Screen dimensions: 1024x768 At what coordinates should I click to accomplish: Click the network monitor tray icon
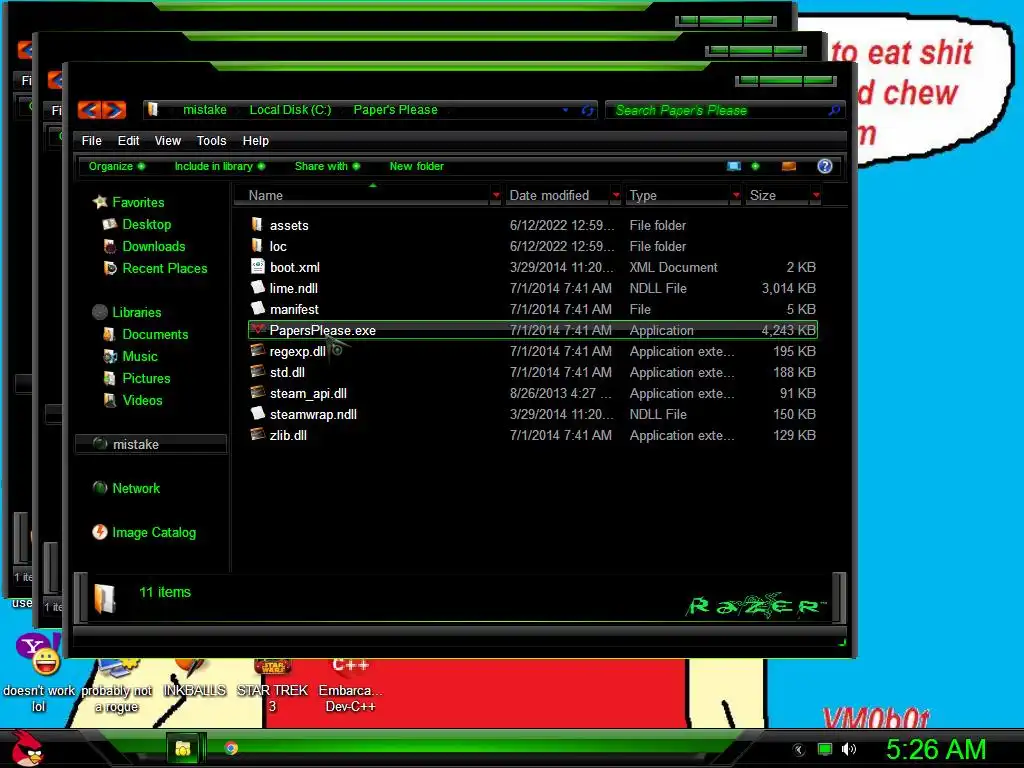(825, 749)
